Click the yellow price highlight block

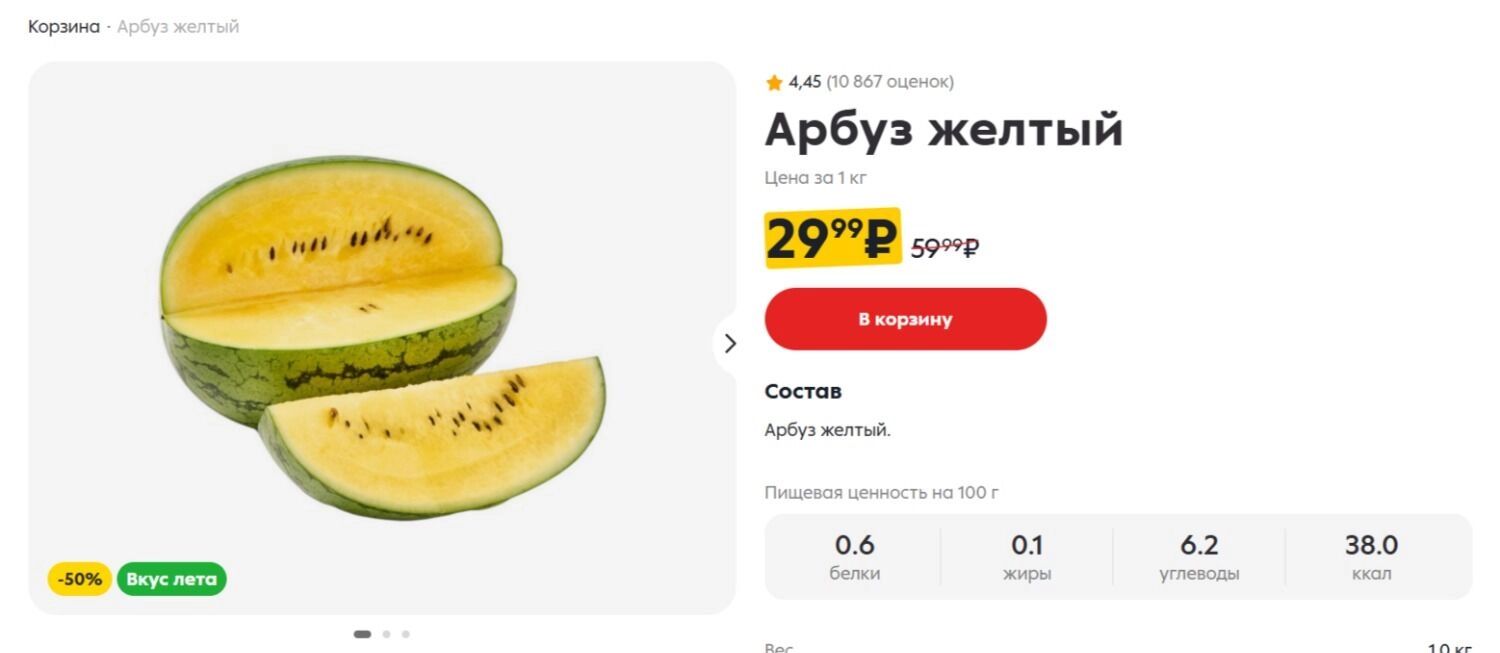click(x=830, y=238)
